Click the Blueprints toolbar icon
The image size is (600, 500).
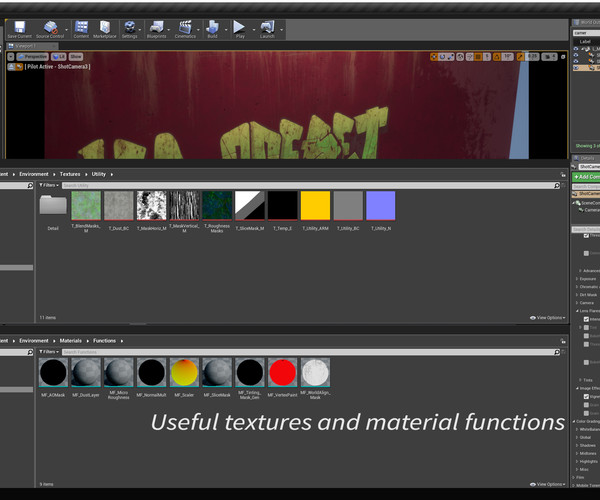click(x=157, y=29)
